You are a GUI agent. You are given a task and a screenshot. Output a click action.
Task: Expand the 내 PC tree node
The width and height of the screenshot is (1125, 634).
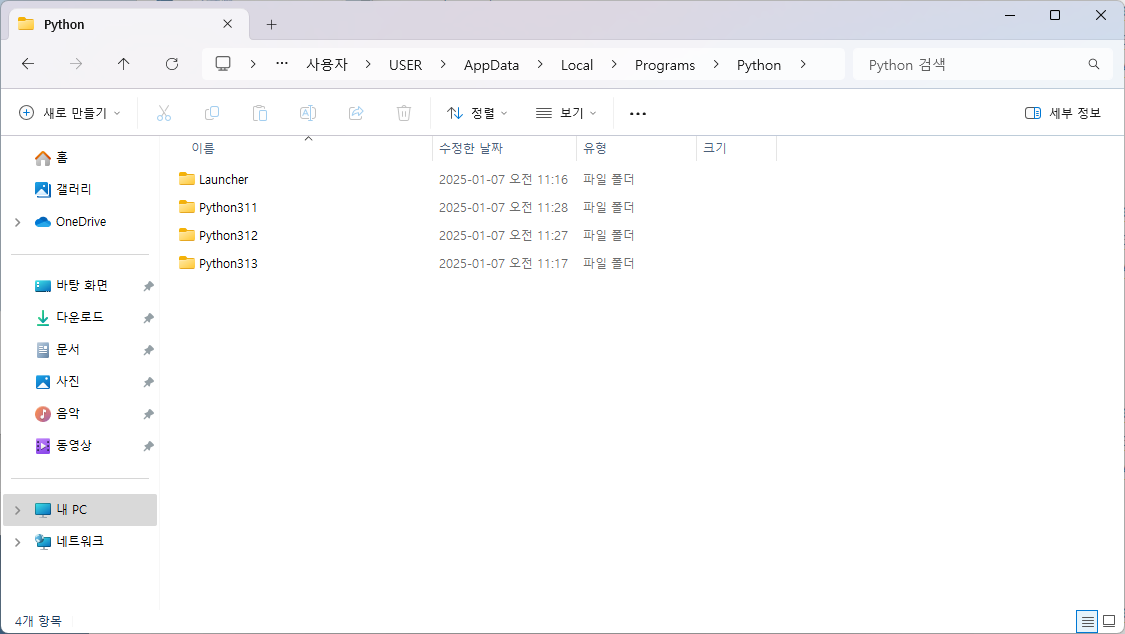(17, 510)
